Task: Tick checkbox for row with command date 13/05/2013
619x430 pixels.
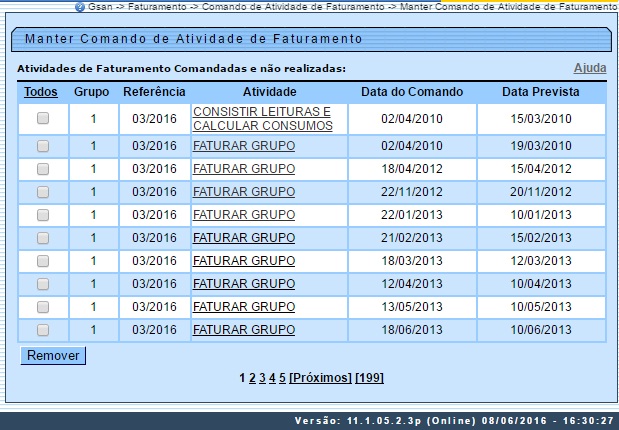Action: (43, 307)
